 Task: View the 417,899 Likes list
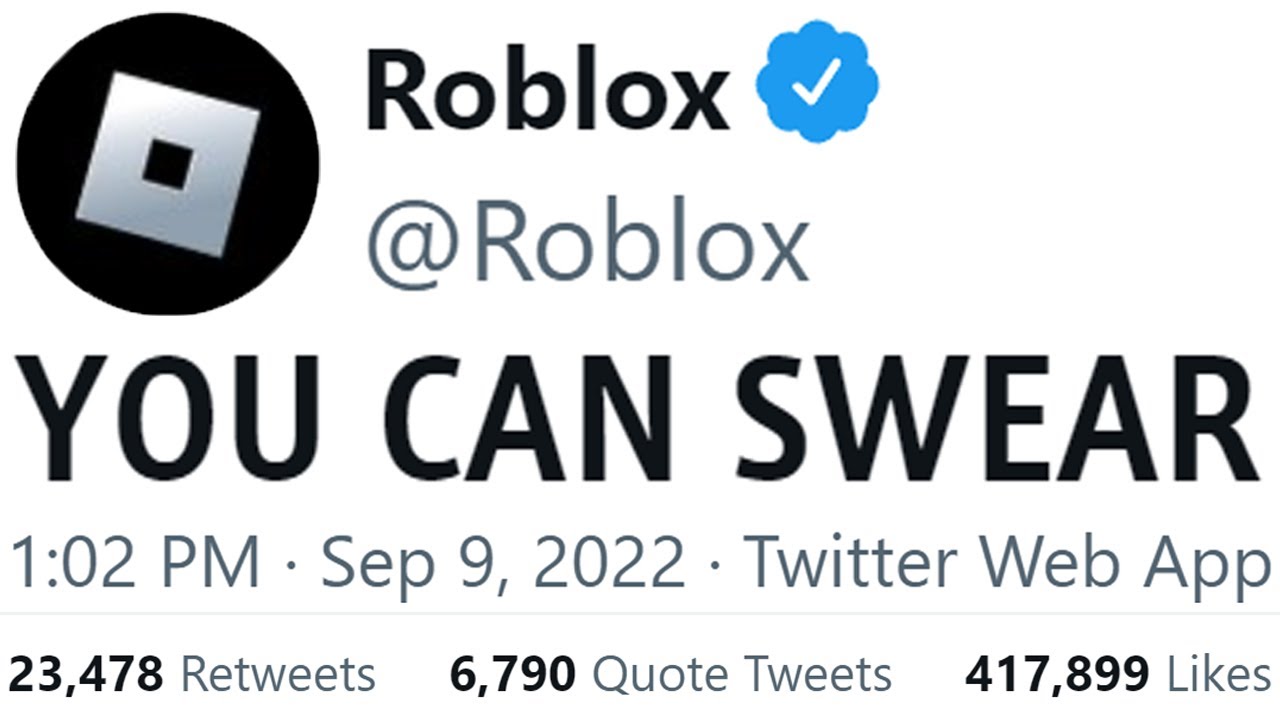point(1117,675)
